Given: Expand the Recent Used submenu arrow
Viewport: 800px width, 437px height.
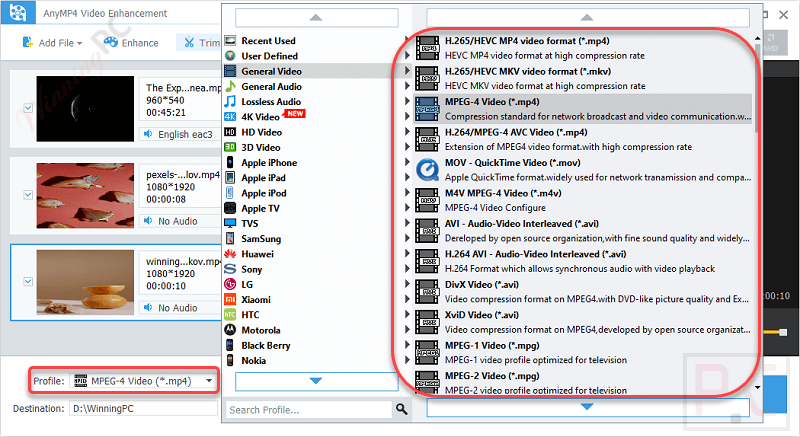Looking at the screenshot, I should [x=407, y=40].
